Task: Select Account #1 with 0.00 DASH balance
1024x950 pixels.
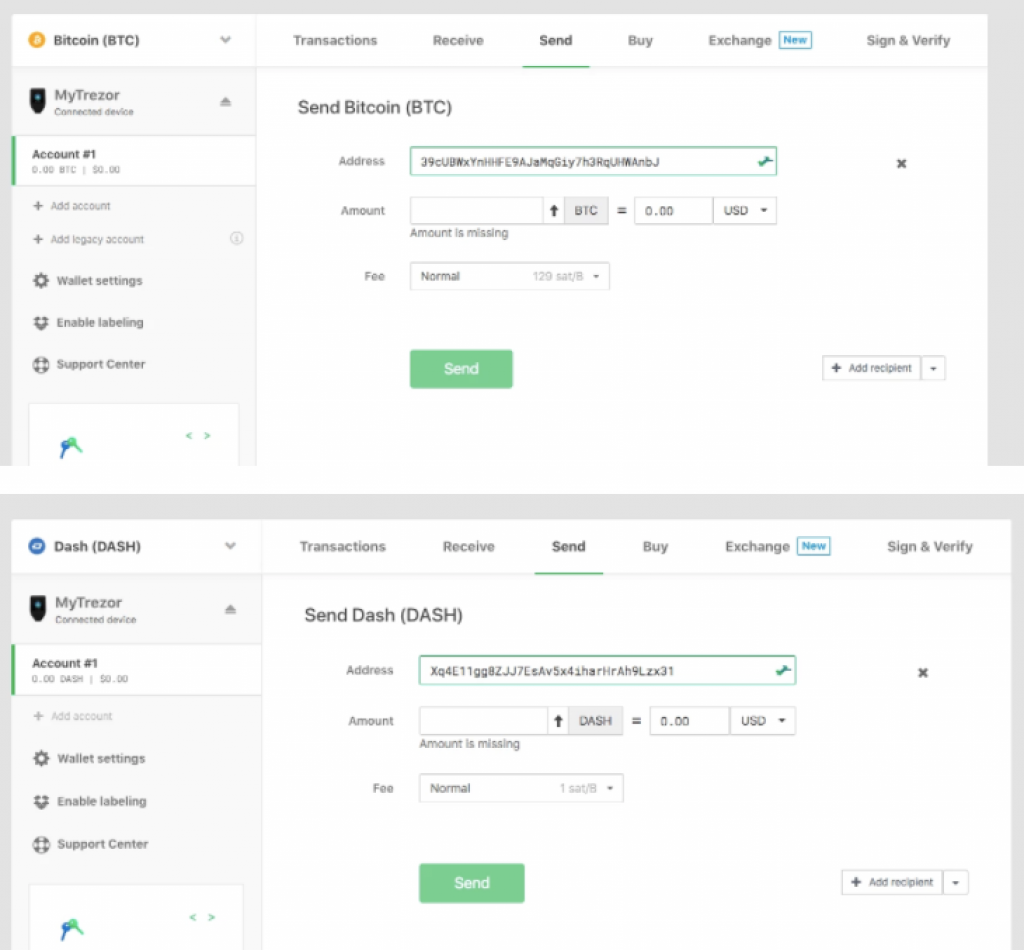Action: click(136, 670)
